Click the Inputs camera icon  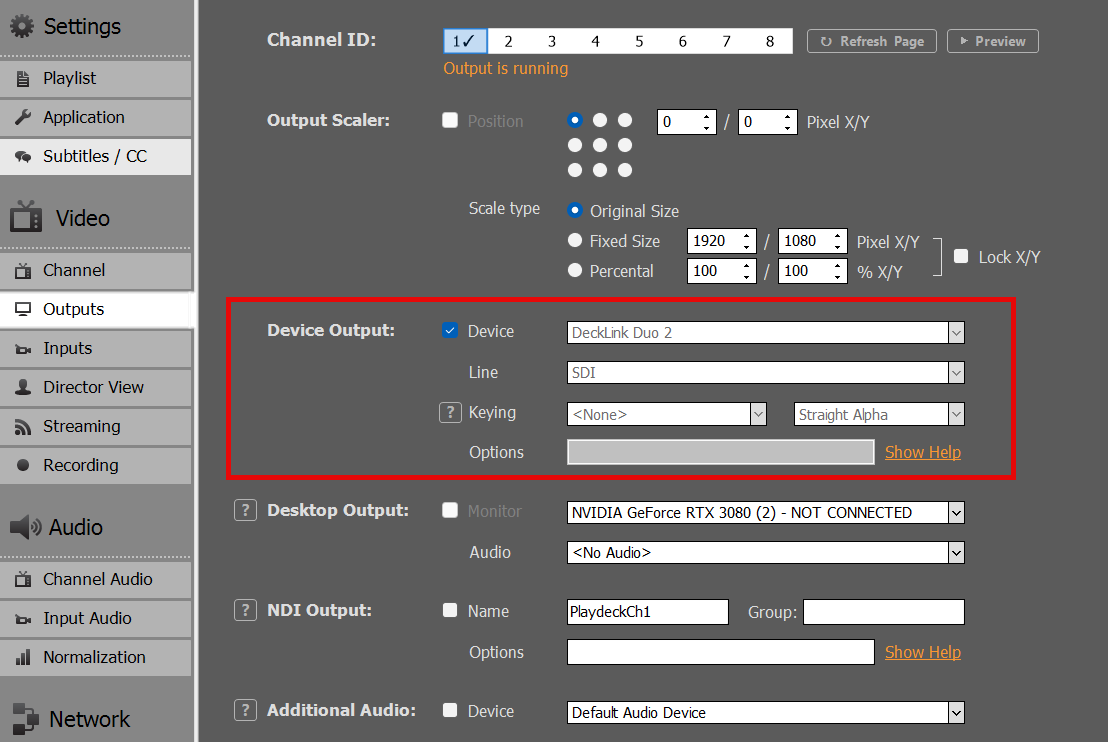(x=23, y=349)
